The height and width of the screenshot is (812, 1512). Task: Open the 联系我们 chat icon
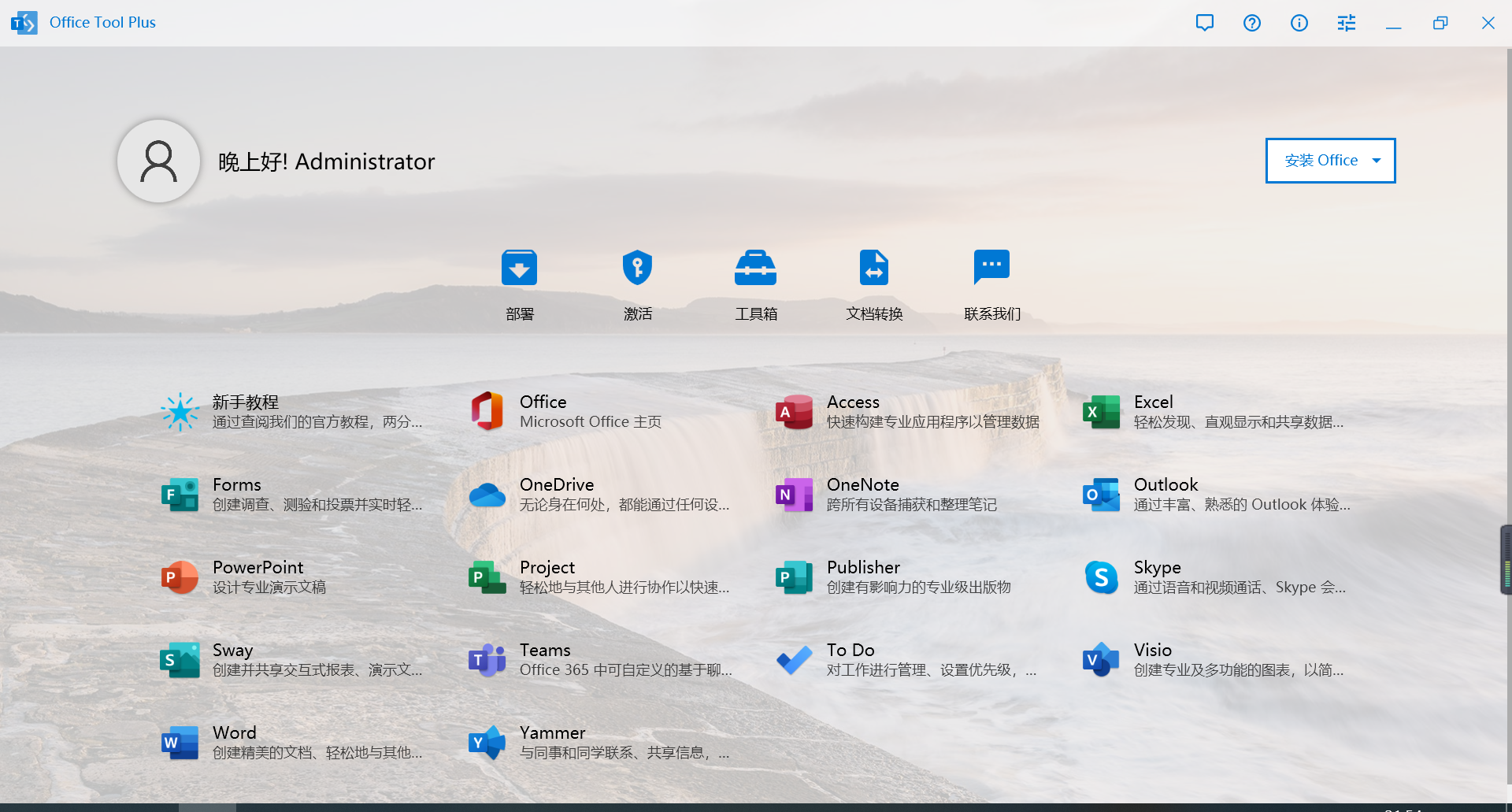(x=991, y=268)
